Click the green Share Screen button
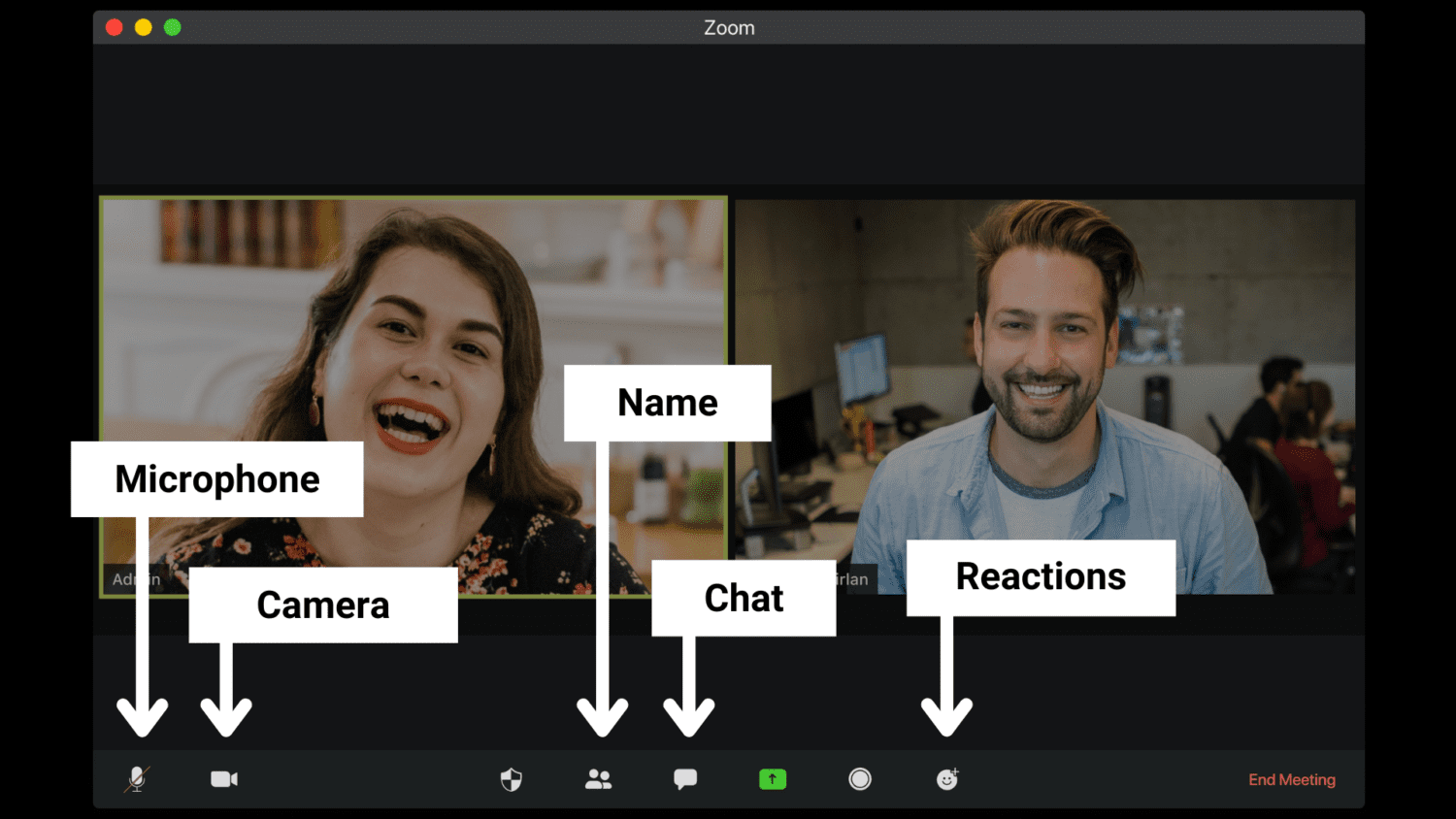Screen dimensions: 1456x819 coord(773,779)
